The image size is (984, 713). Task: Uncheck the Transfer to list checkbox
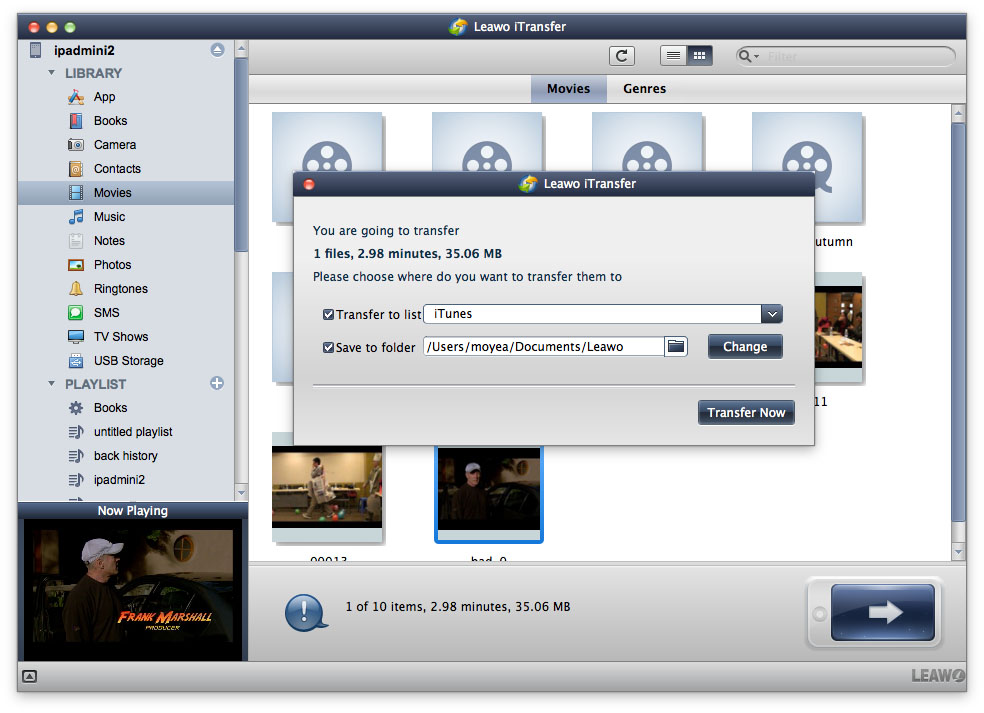tap(328, 314)
